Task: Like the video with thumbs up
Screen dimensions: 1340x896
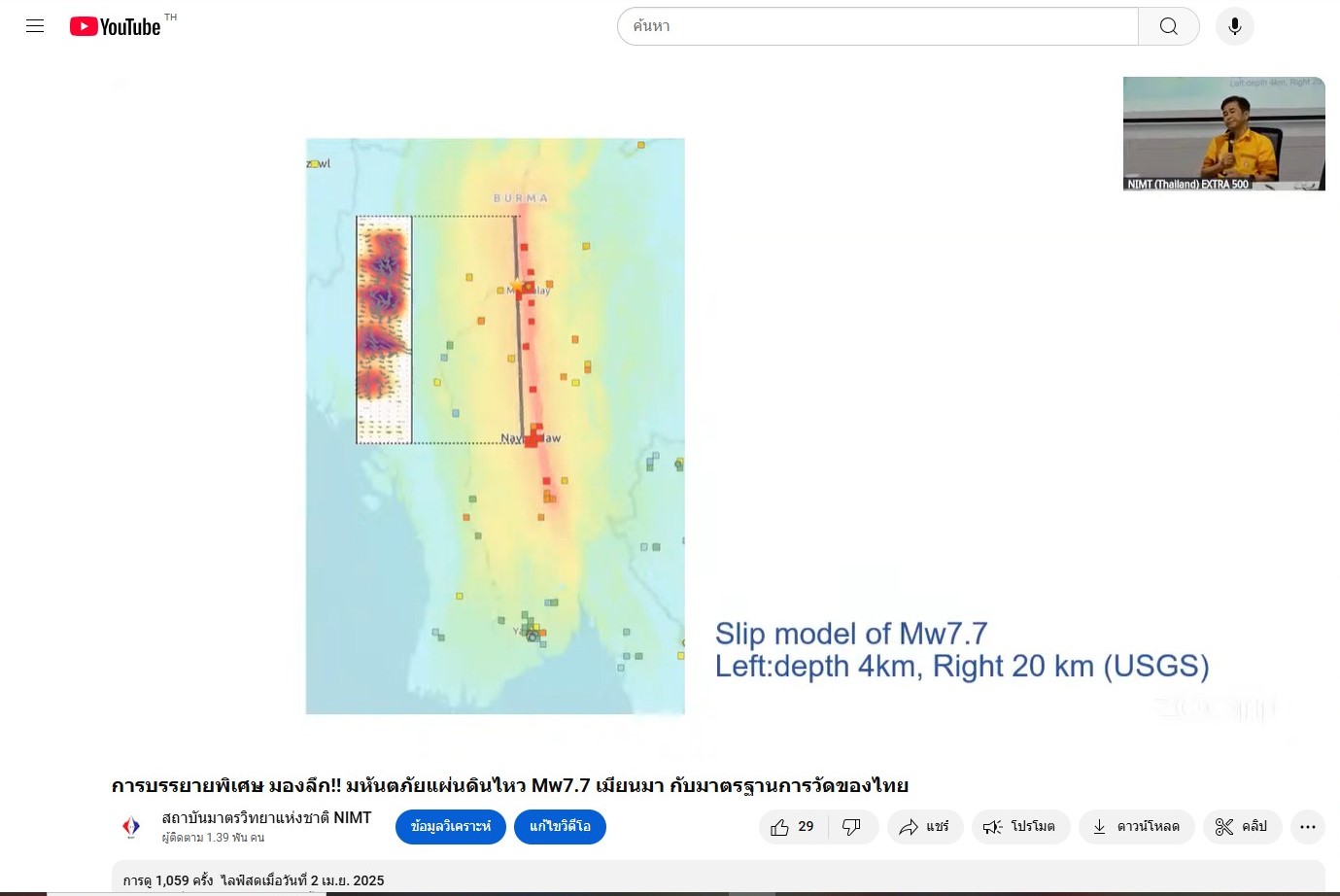Action: tap(793, 827)
